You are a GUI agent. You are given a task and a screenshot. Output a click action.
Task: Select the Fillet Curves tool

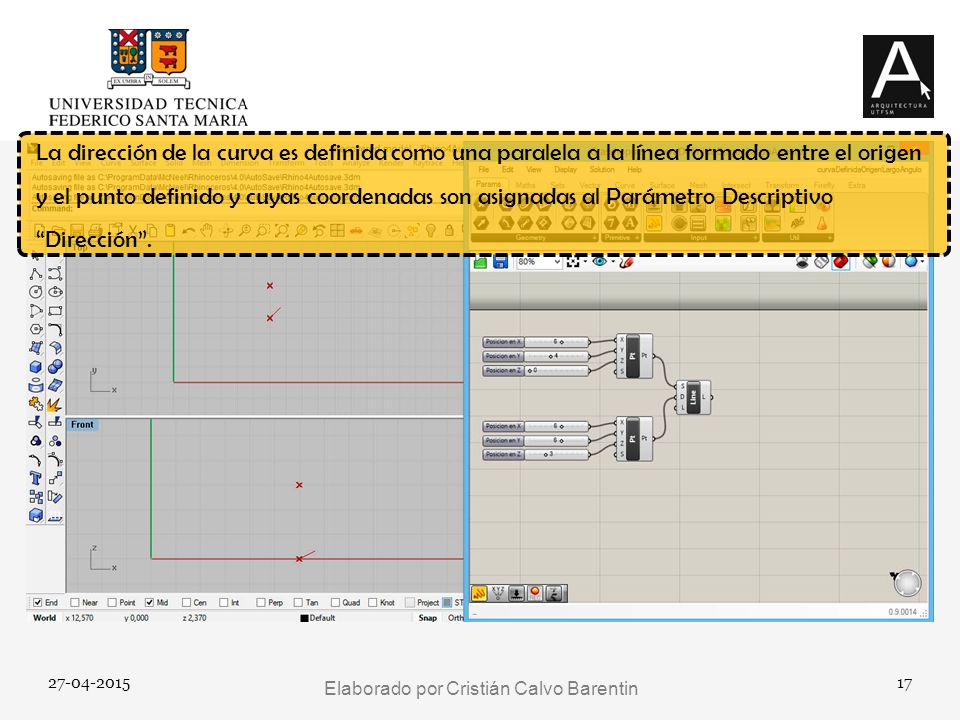[x=55, y=329]
